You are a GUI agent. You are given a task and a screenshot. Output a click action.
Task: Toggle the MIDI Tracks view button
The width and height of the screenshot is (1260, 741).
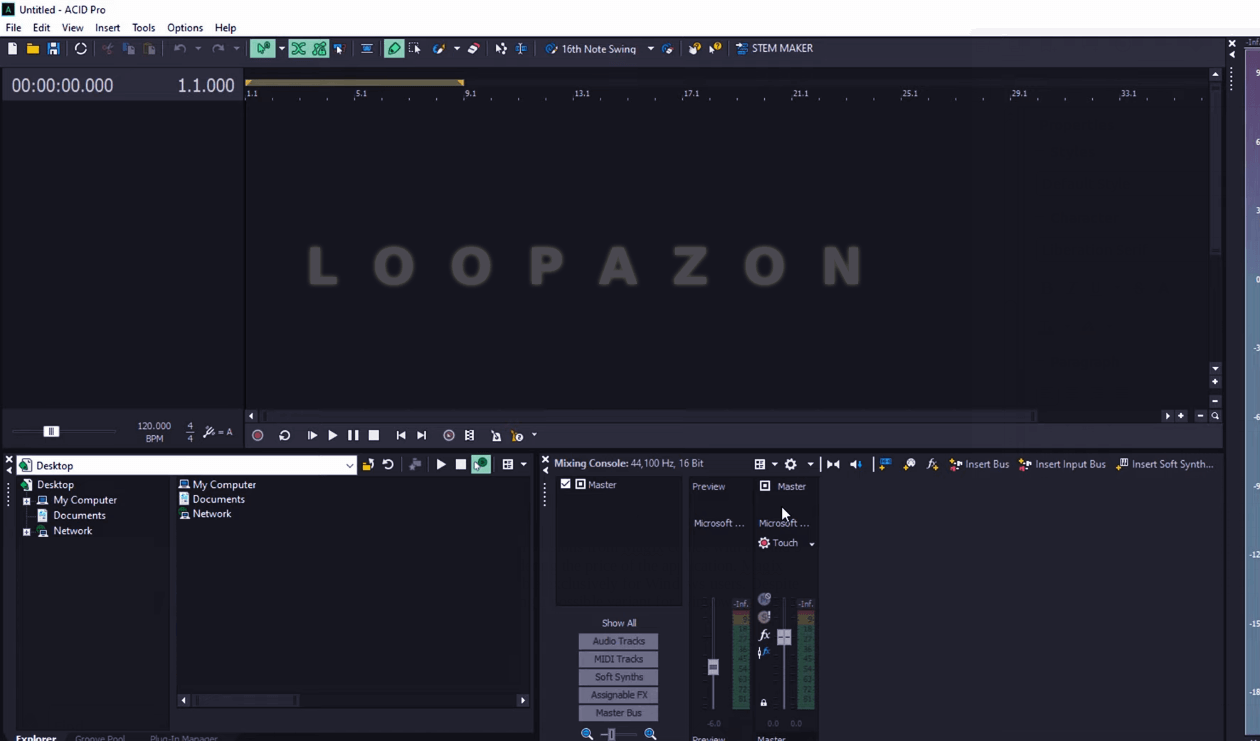(x=618, y=659)
